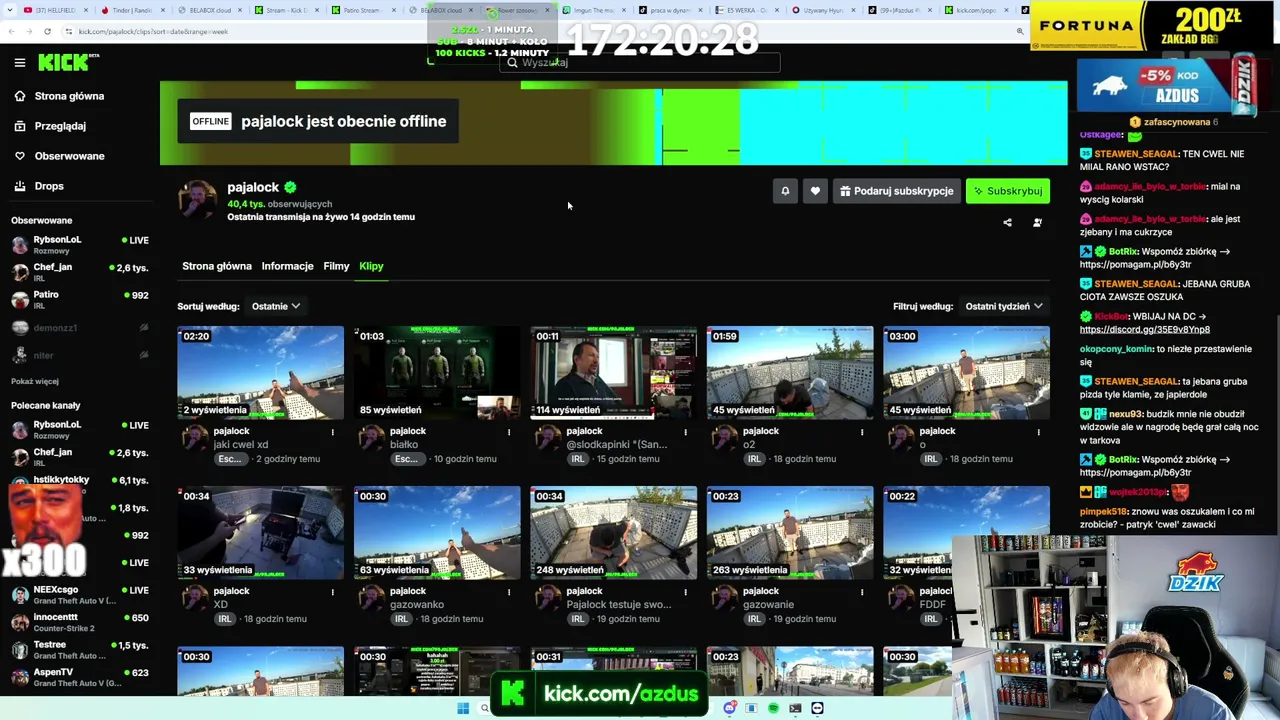The image size is (1280, 720).
Task: Open the Spotify icon in the taskbar
Action: 773,708
